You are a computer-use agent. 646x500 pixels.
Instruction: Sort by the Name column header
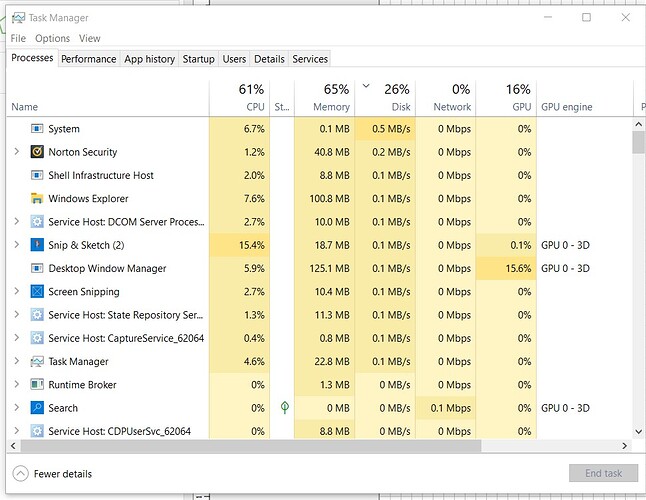coord(108,99)
